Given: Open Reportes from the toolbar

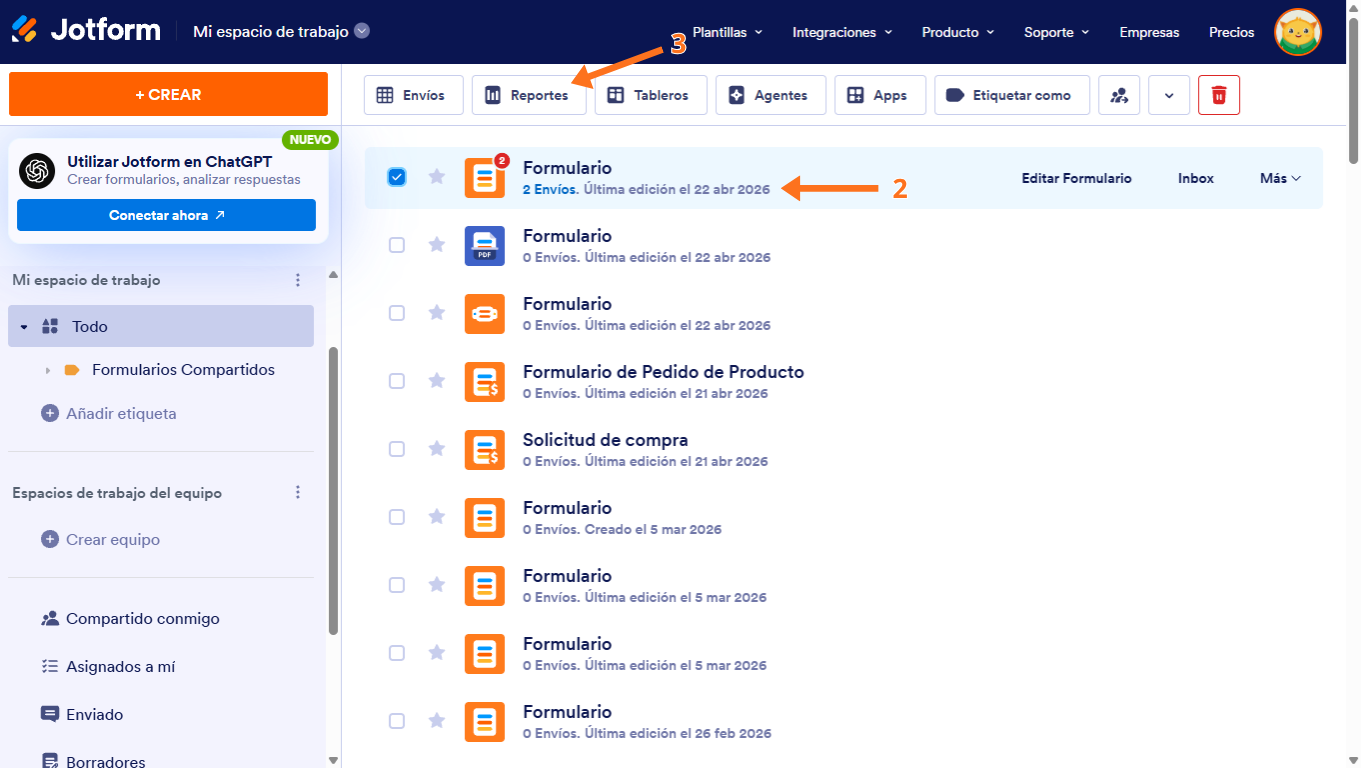Looking at the screenshot, I should coord(528,94).
